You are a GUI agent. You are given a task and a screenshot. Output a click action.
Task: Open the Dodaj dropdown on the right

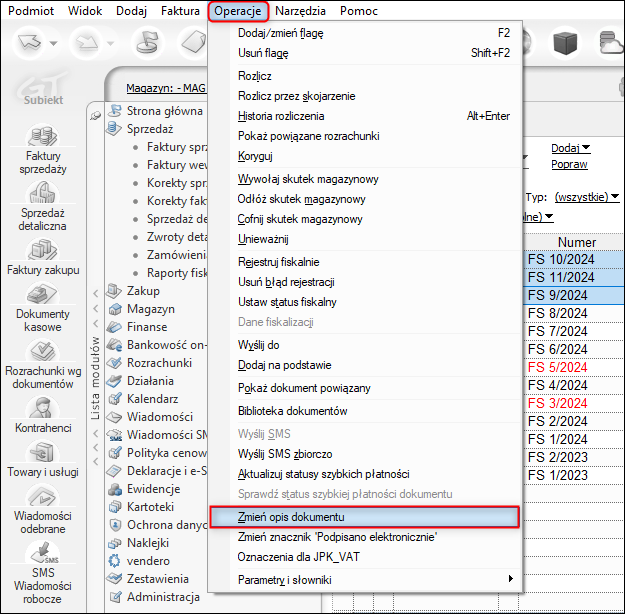570,148
